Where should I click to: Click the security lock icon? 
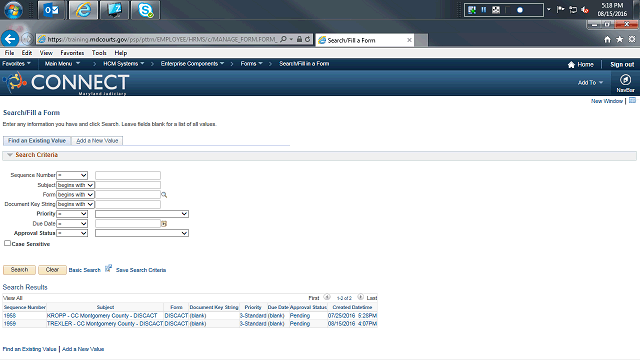pos(299,39)
